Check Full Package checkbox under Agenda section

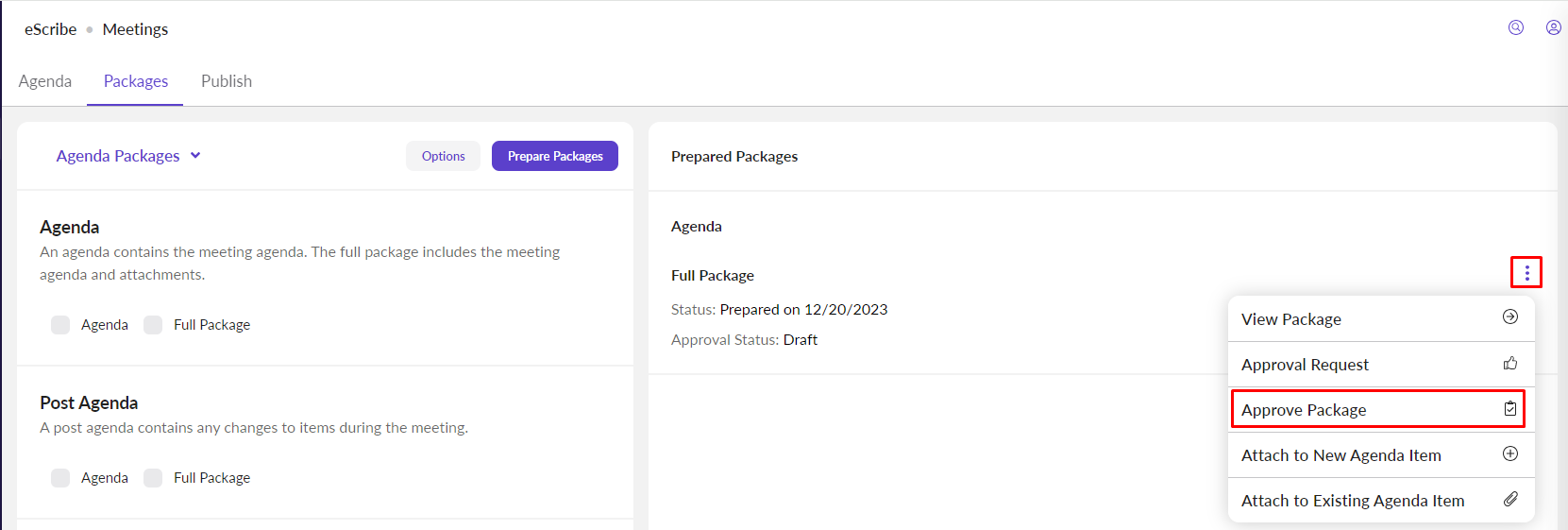point(153,325)
